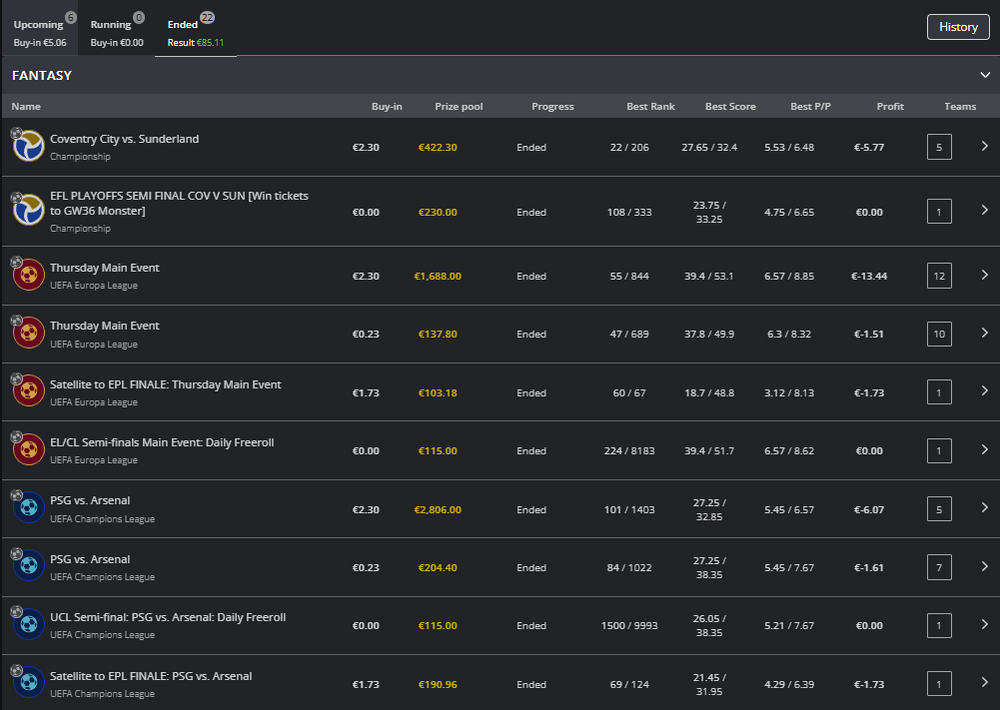Open the History button

[958, 27]
